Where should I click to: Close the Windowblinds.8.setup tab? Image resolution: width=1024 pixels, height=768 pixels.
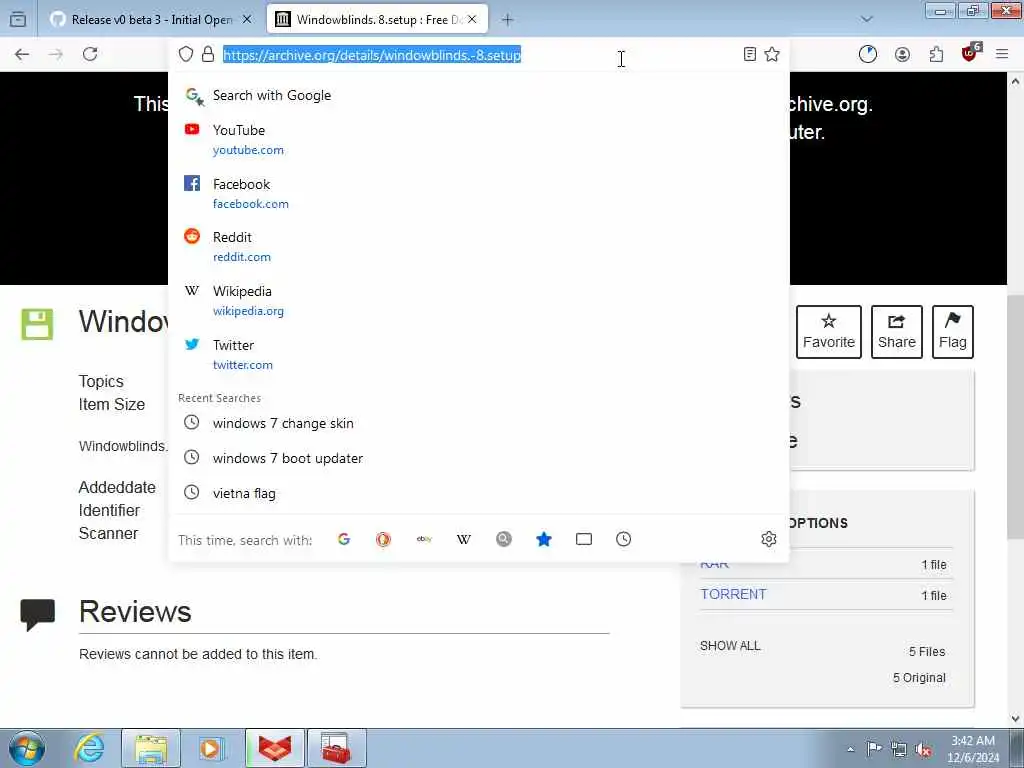tap(472, 20)
